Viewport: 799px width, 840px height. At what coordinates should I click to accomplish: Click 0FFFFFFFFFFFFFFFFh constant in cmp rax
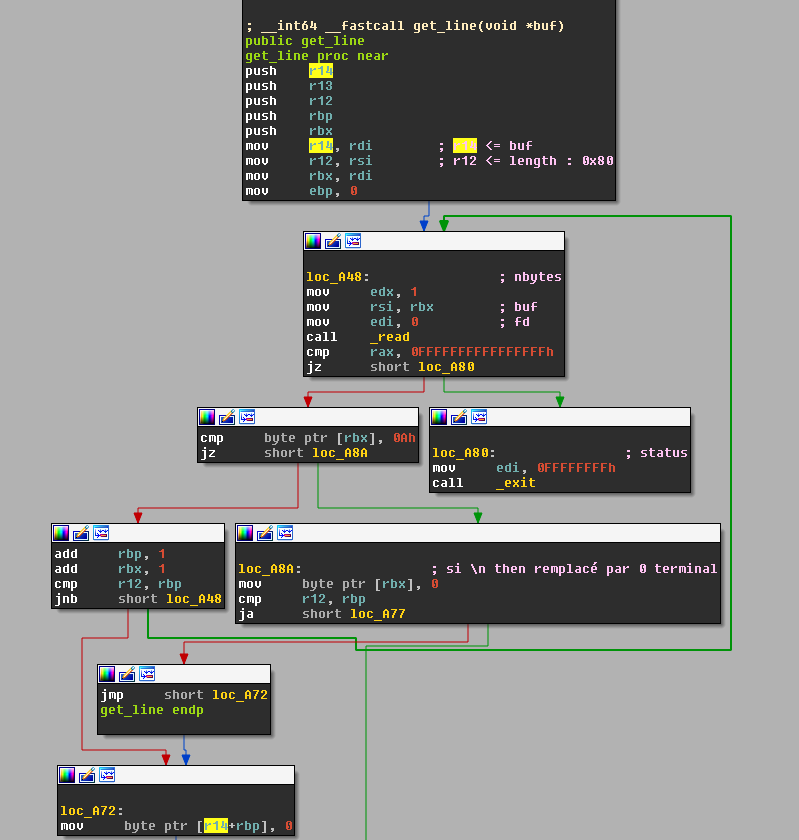[x=482, y=352]
